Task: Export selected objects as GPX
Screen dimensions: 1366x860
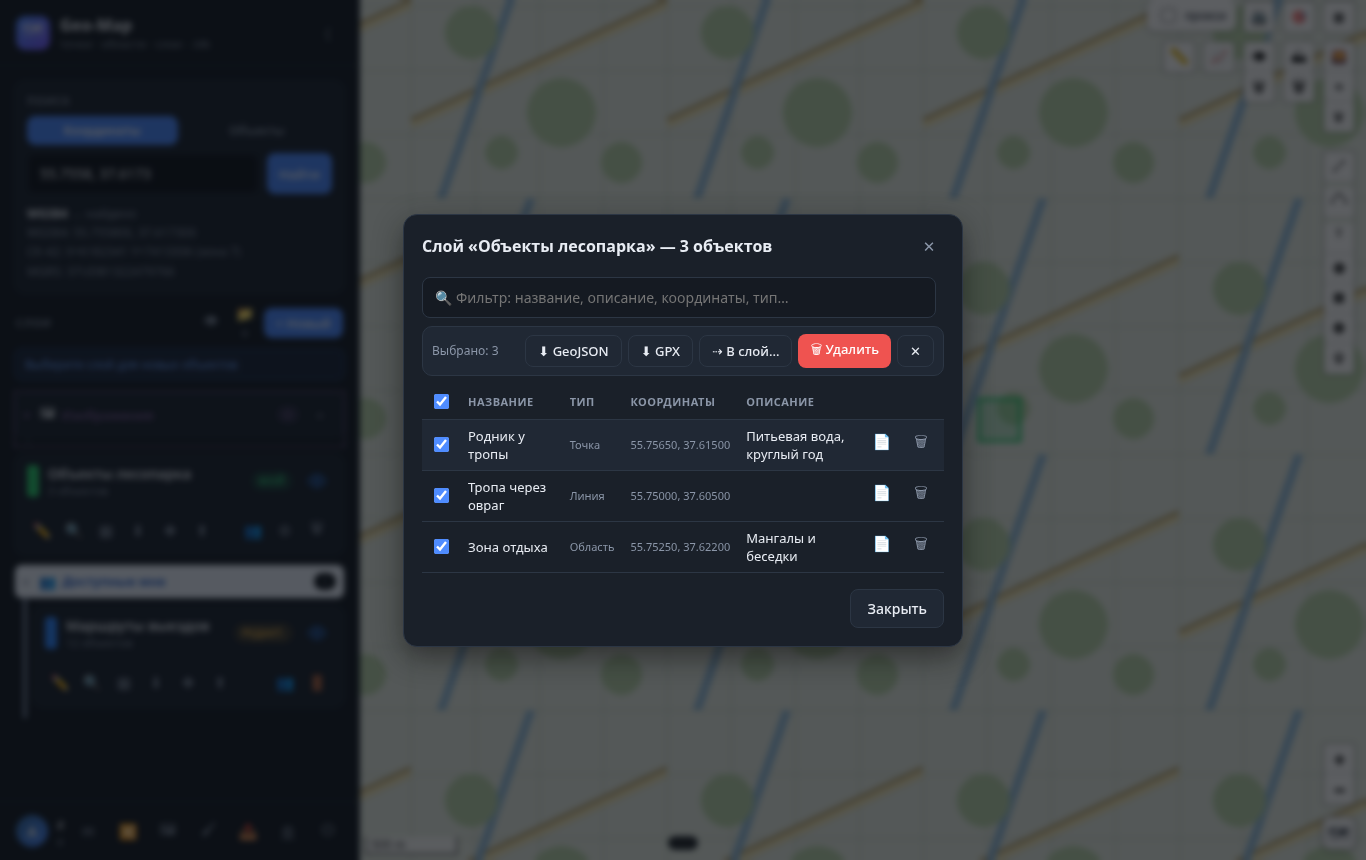Action: tap(660, 351)
